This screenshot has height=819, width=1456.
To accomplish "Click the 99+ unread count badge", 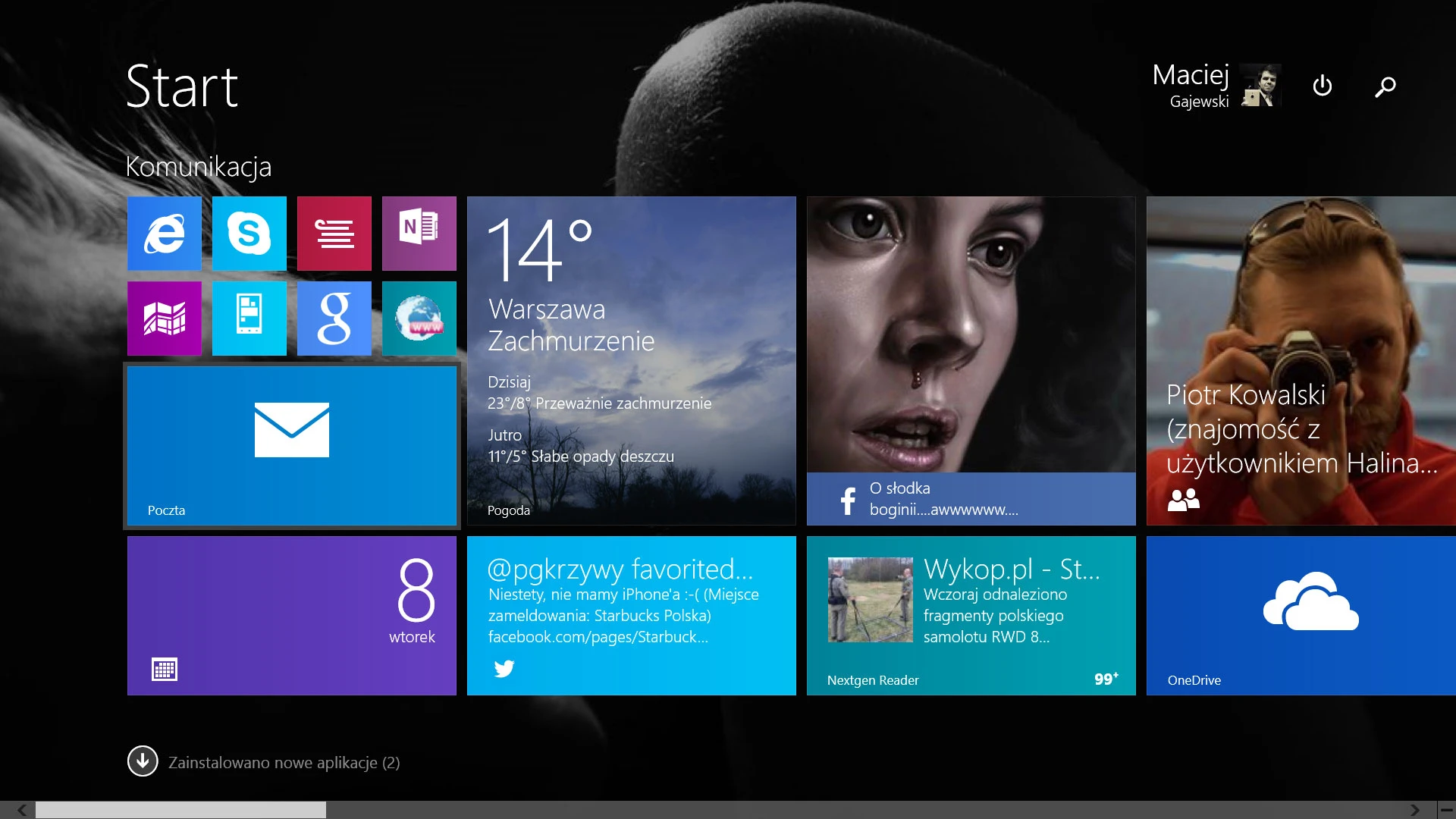I will [x=1106, y=679].
